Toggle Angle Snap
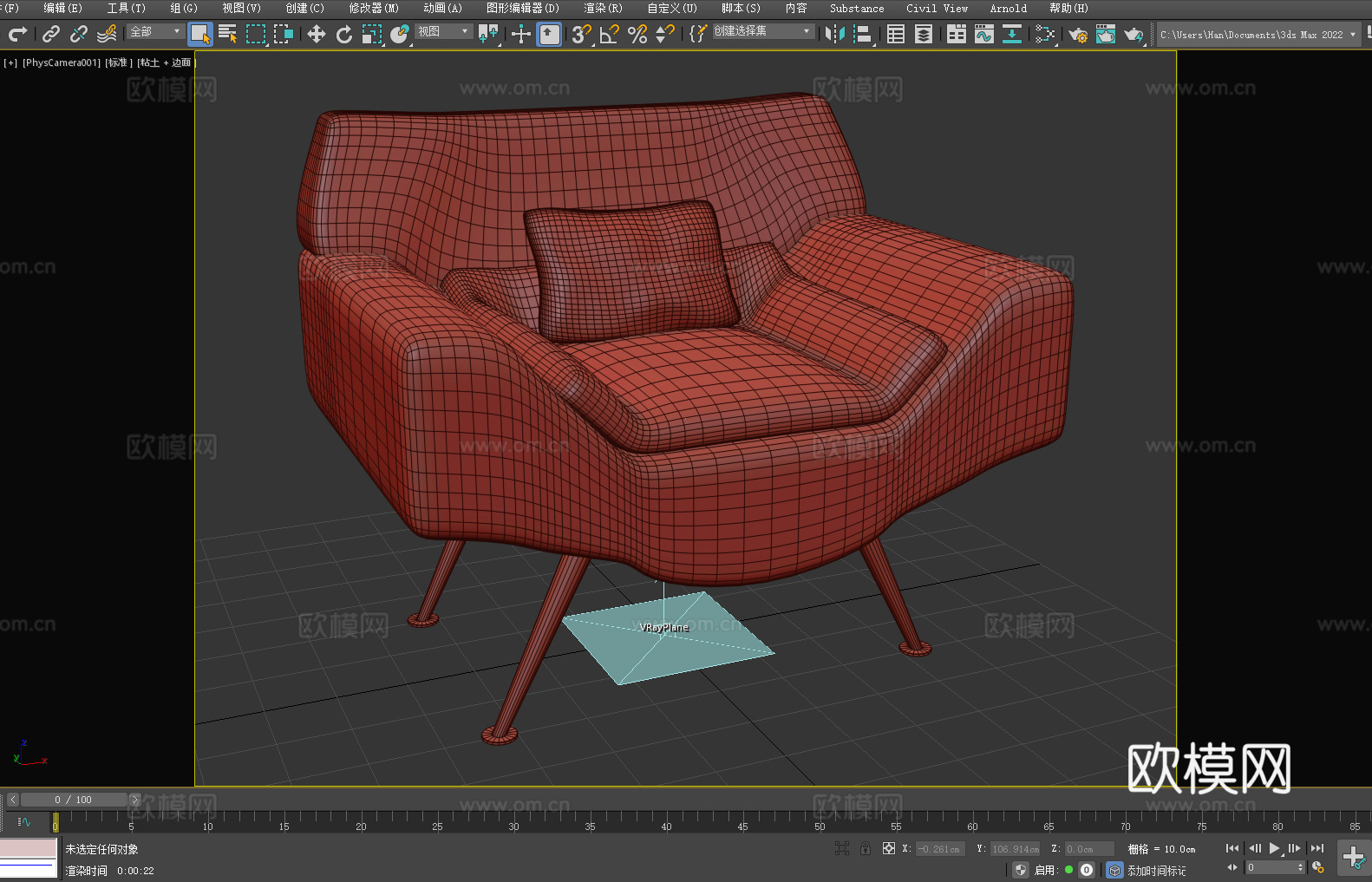The width and height of the screenshot is (1372, 882). click(610, 35)
